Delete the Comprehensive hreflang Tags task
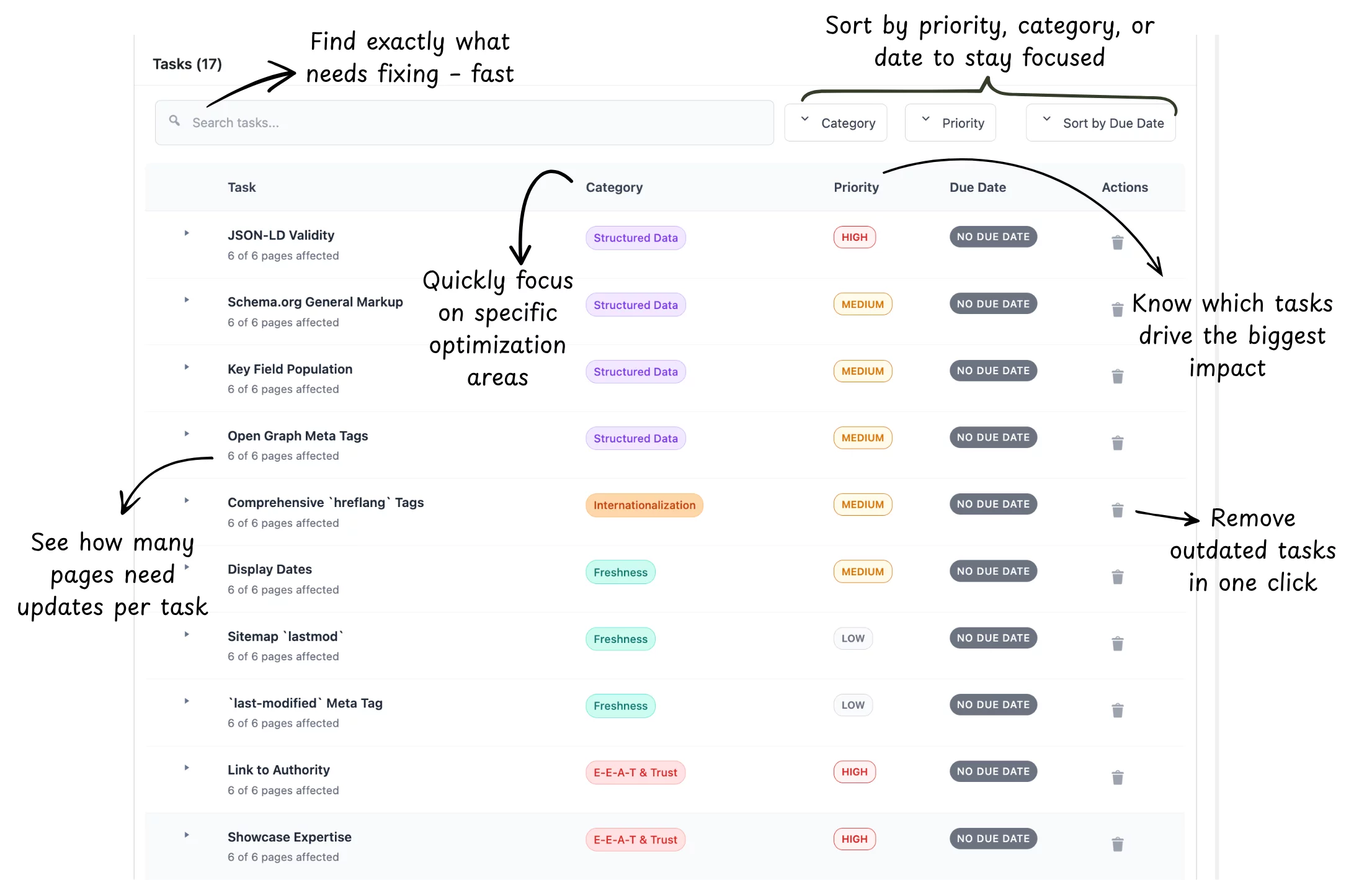1372x880 pixels. click(x=1117, y=510)
